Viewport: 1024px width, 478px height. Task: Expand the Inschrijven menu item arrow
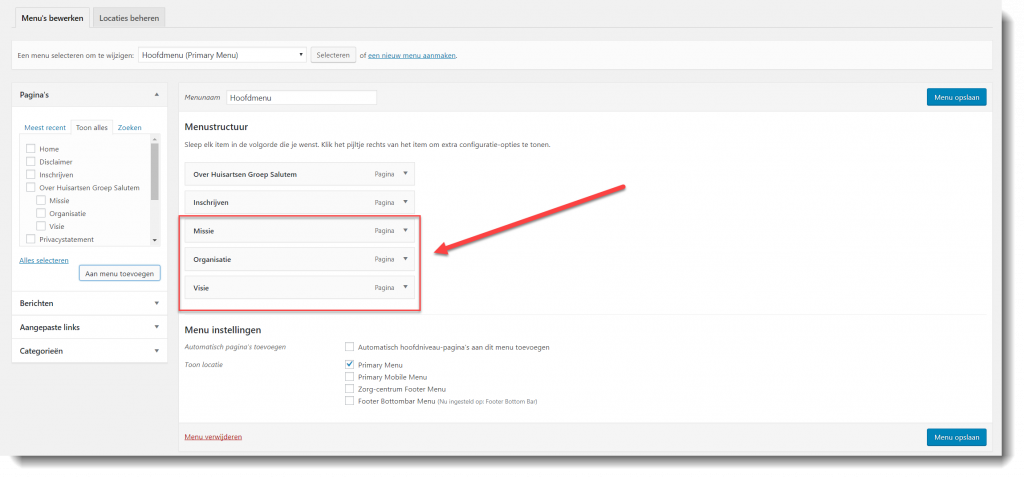click(405, 202)
